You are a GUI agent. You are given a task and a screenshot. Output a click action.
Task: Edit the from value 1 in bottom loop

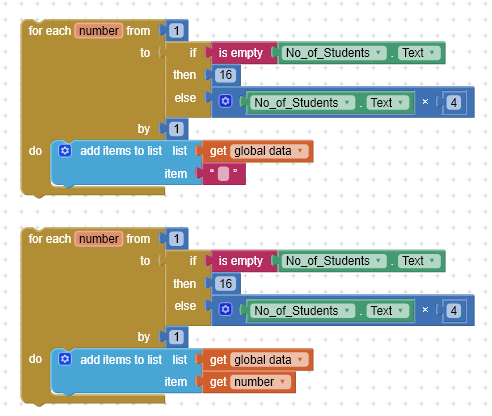176,239
